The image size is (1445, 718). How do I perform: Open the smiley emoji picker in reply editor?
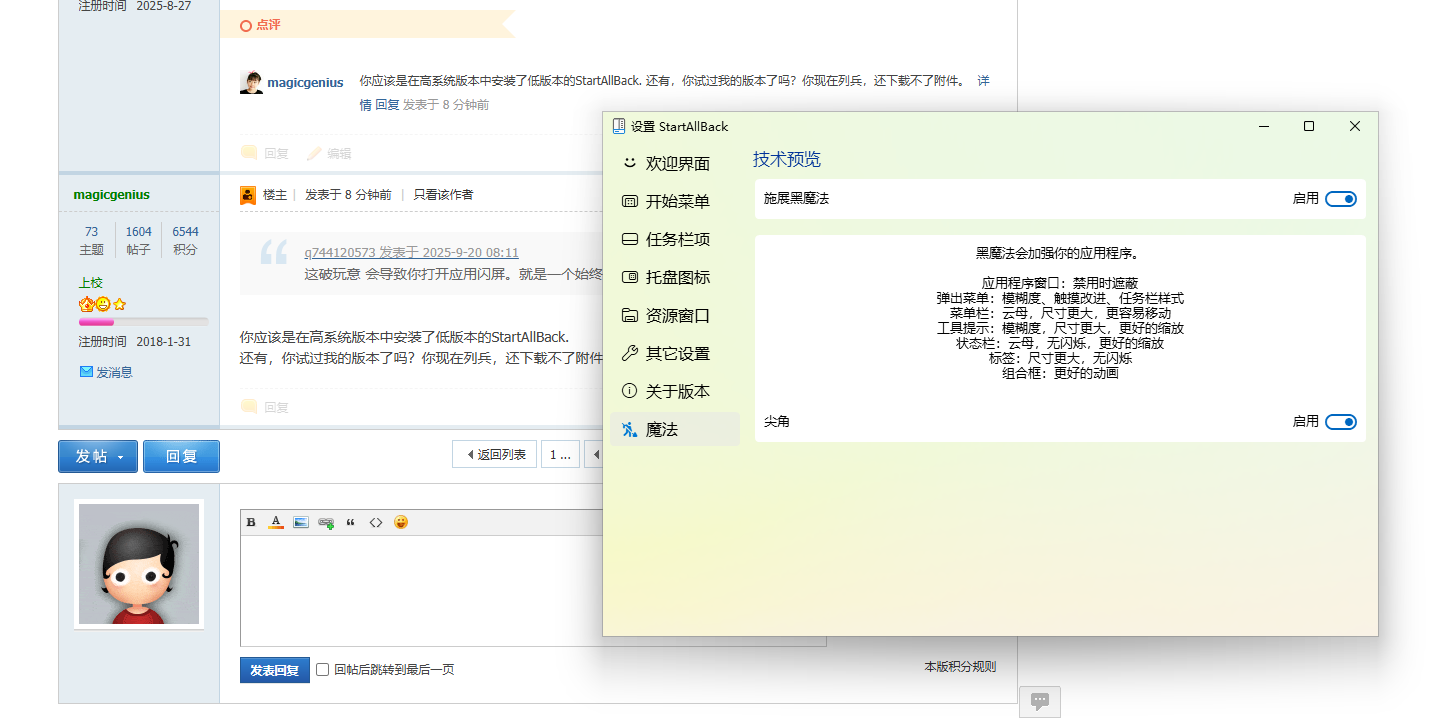point(401,522)
